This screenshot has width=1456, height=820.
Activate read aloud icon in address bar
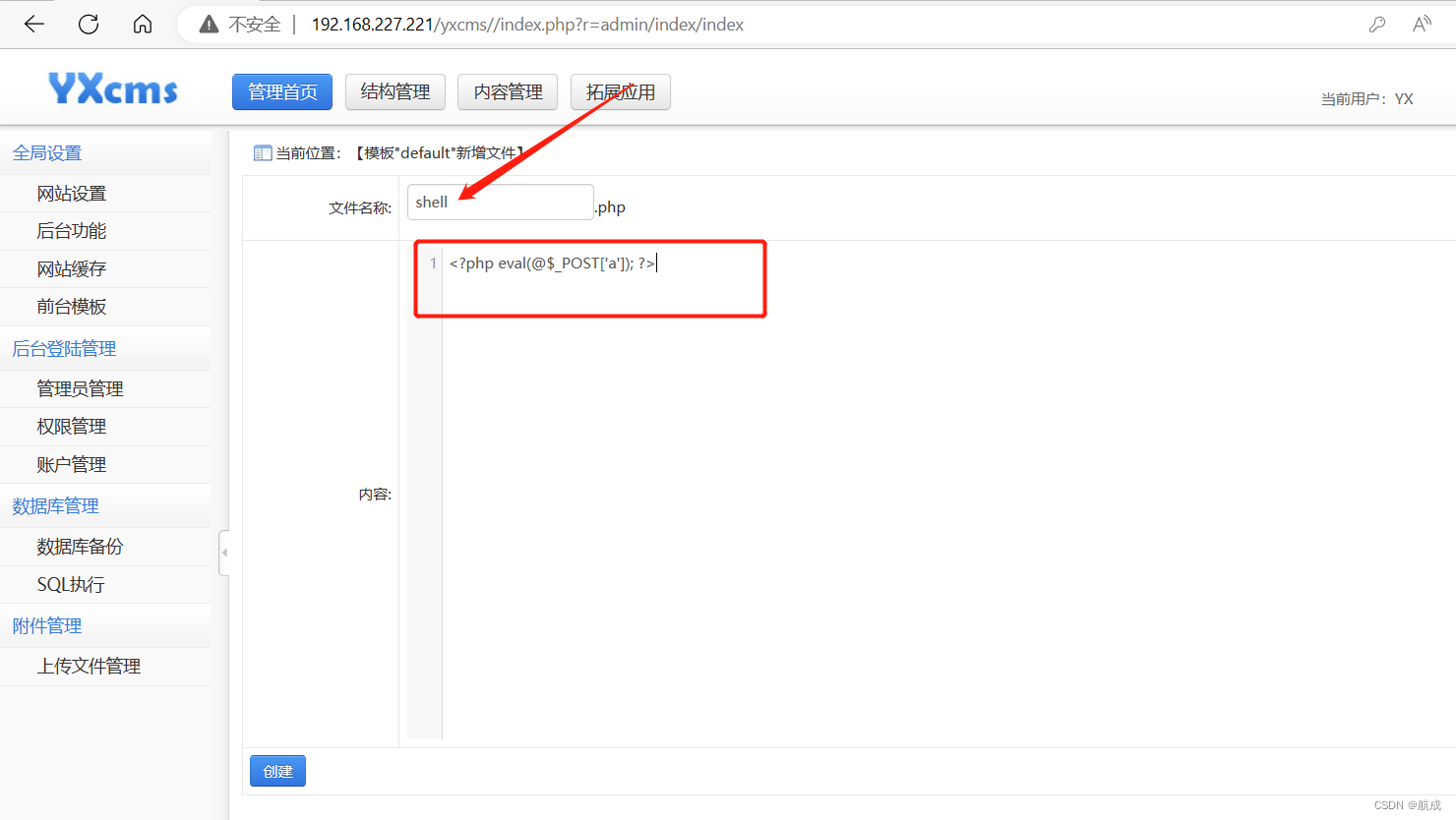(1422, 25)
